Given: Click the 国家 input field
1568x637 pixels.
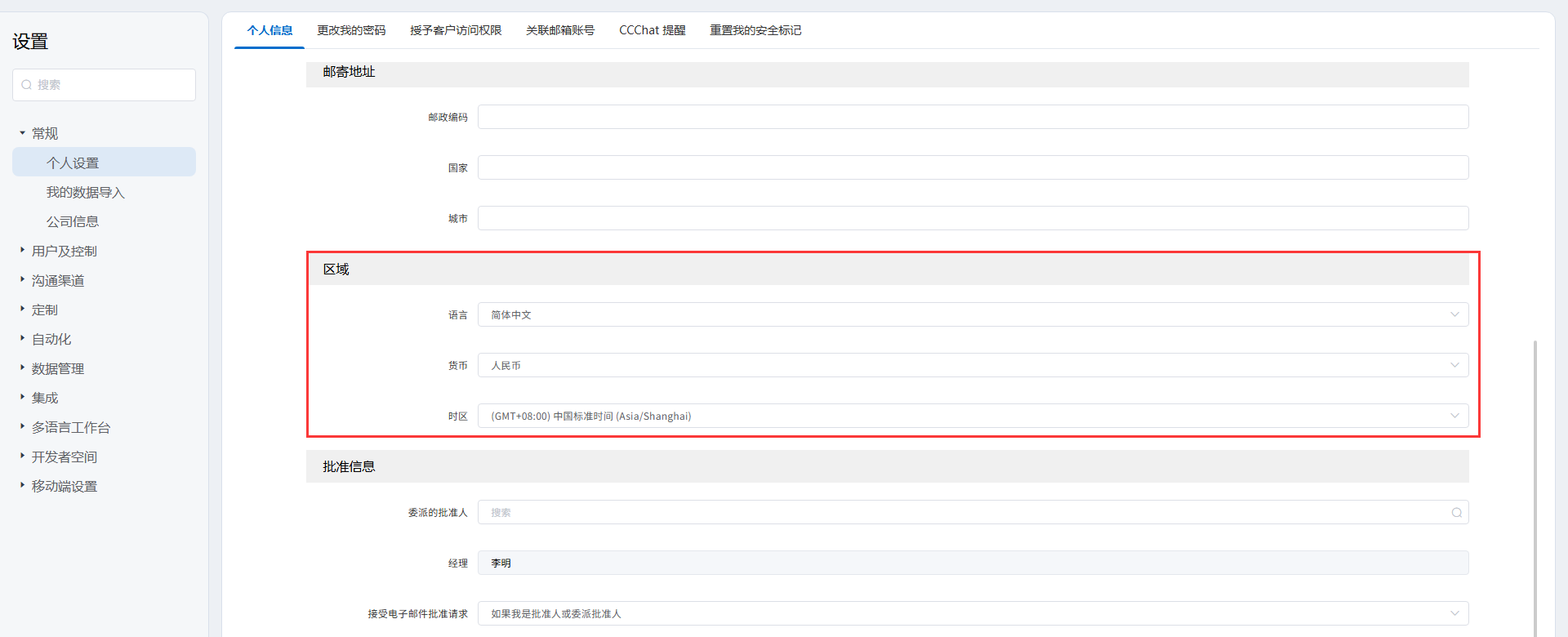Looking at the screenshot, I should click(972, 168).
